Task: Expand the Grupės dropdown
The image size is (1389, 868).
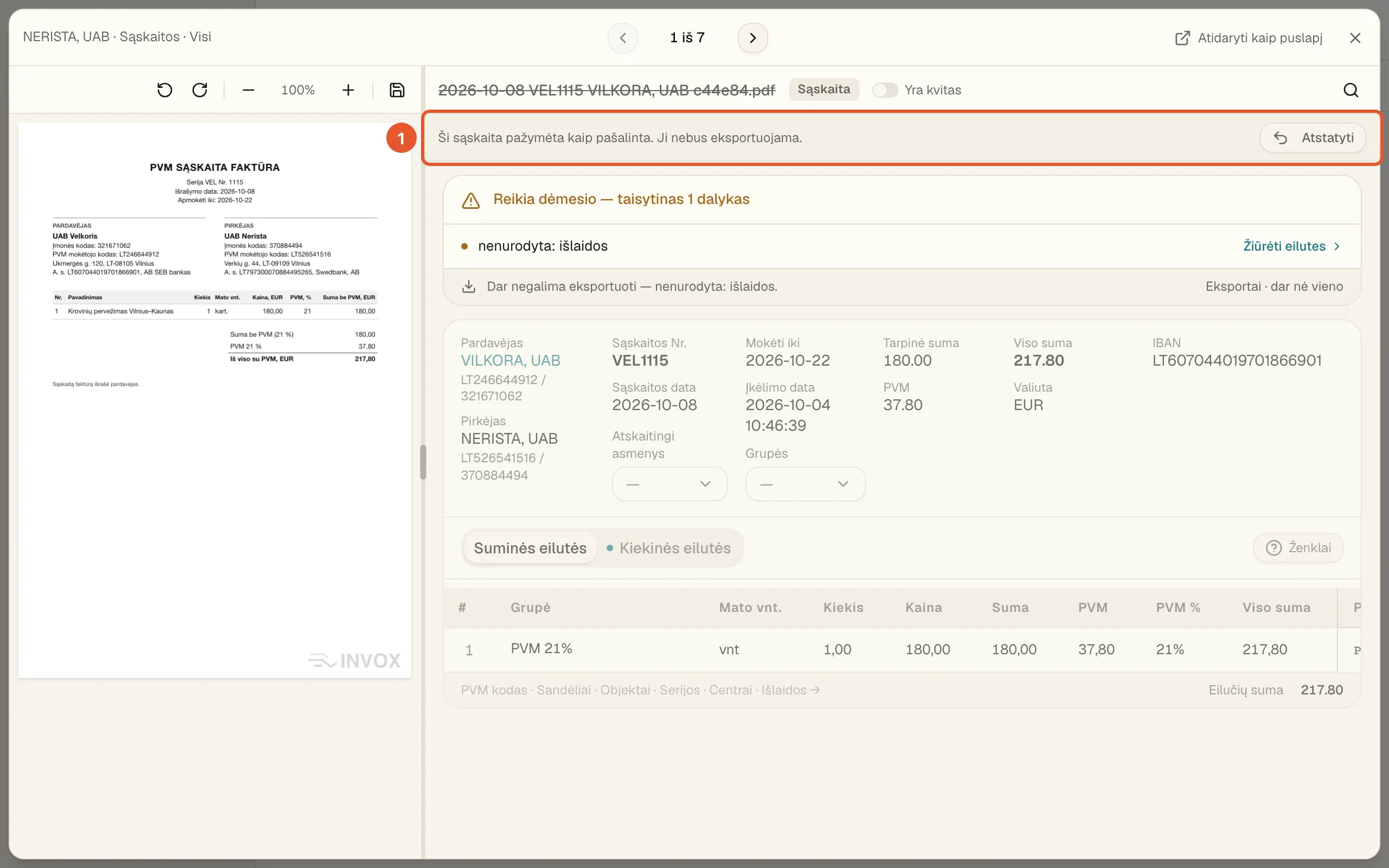Action: point(805,484)
